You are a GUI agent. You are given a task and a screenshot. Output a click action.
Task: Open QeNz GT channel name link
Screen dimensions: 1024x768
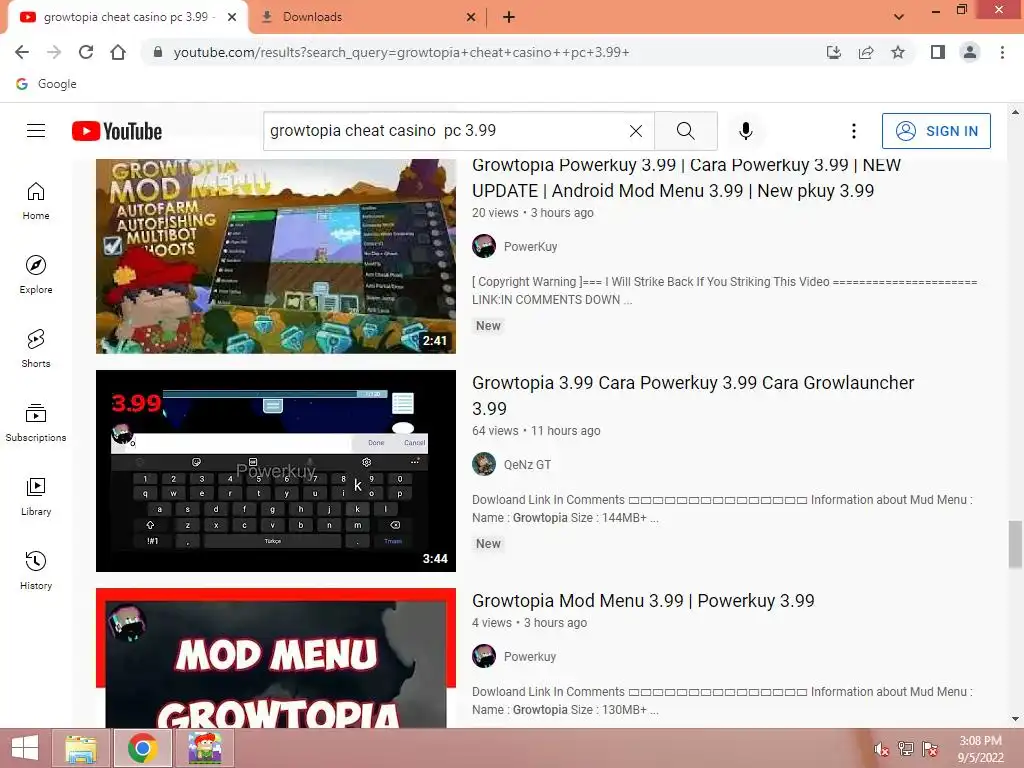527,465
